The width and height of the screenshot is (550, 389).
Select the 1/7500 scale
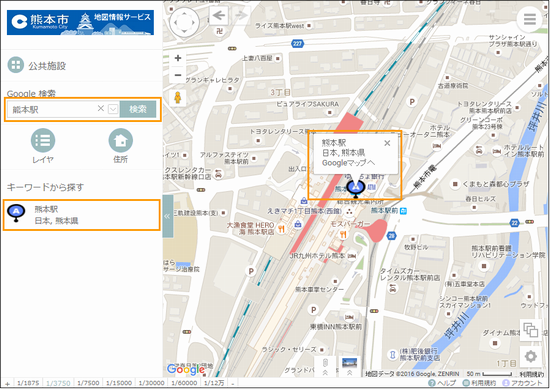click(x=88, y=383)
